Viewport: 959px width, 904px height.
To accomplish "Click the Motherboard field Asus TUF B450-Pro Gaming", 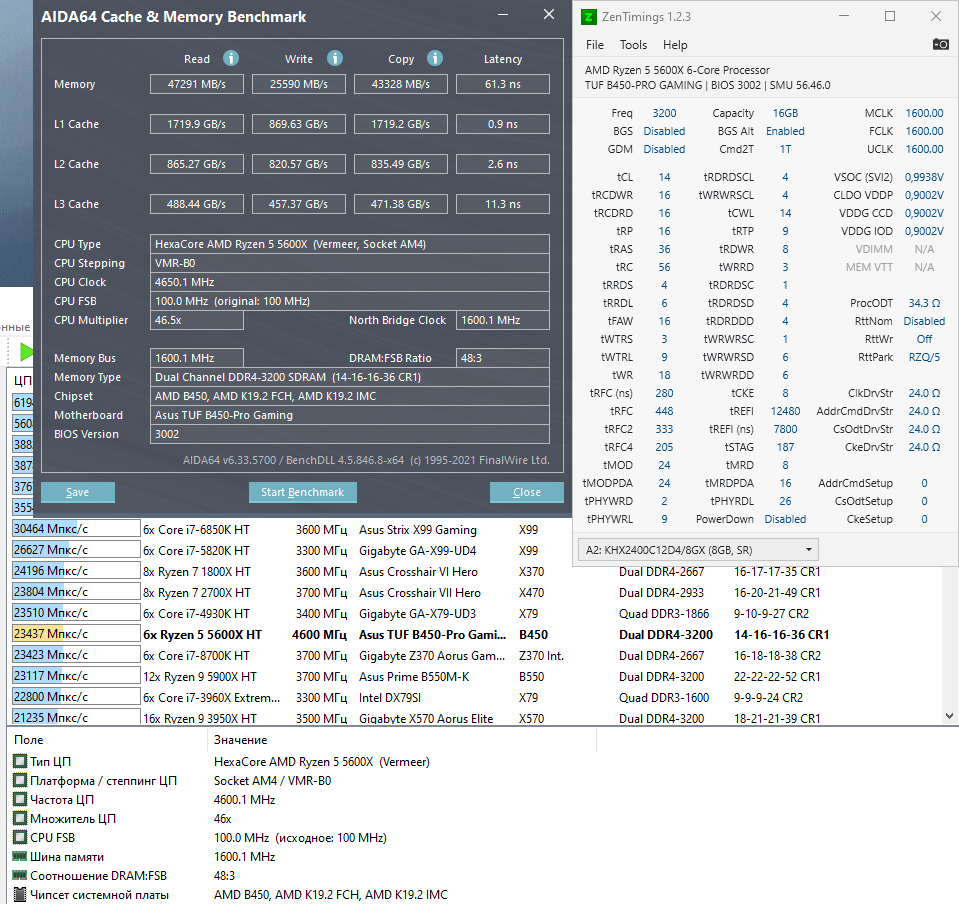I will click(350, 415).
